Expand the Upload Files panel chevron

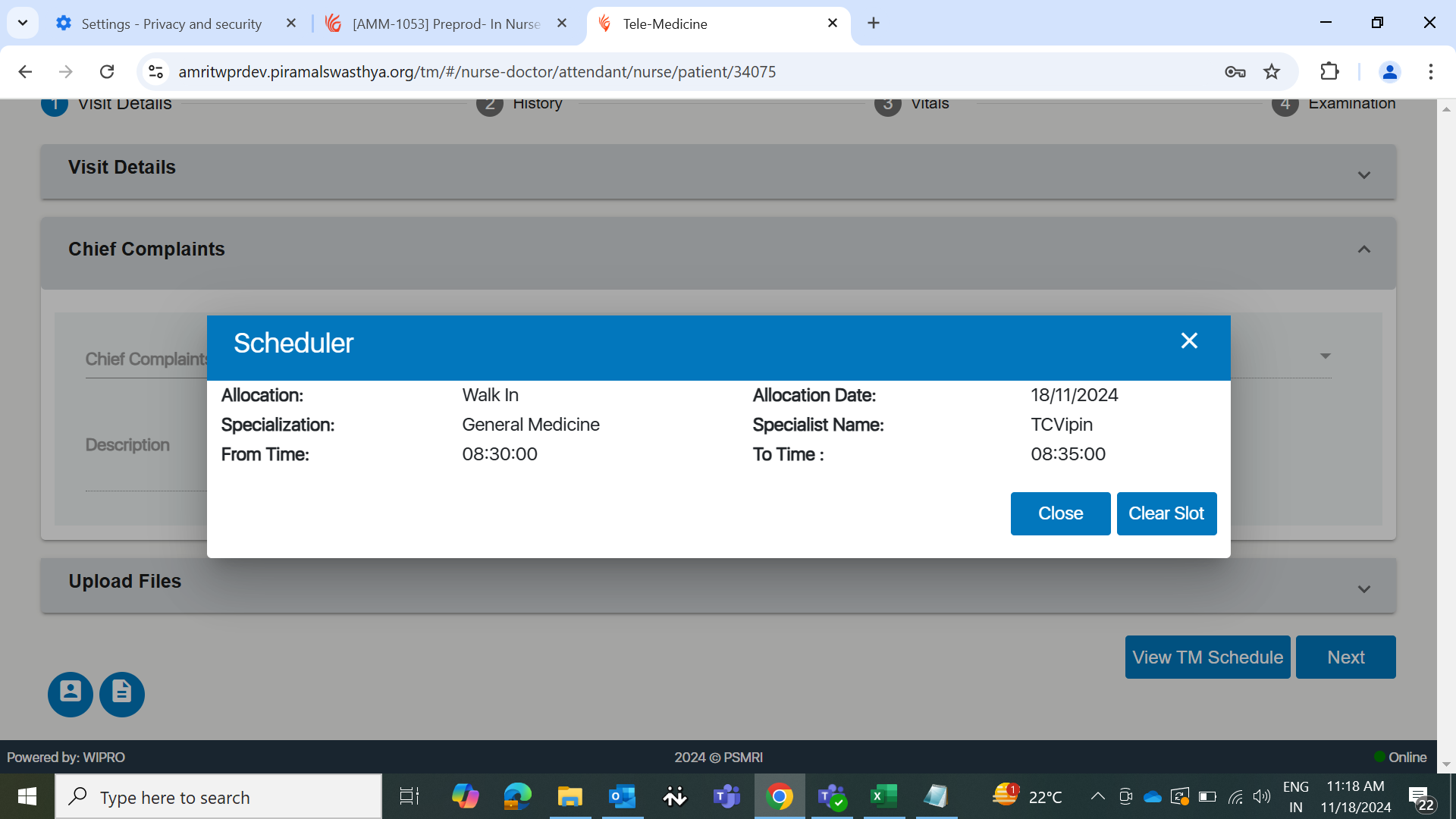click(x=1363, y=589)
